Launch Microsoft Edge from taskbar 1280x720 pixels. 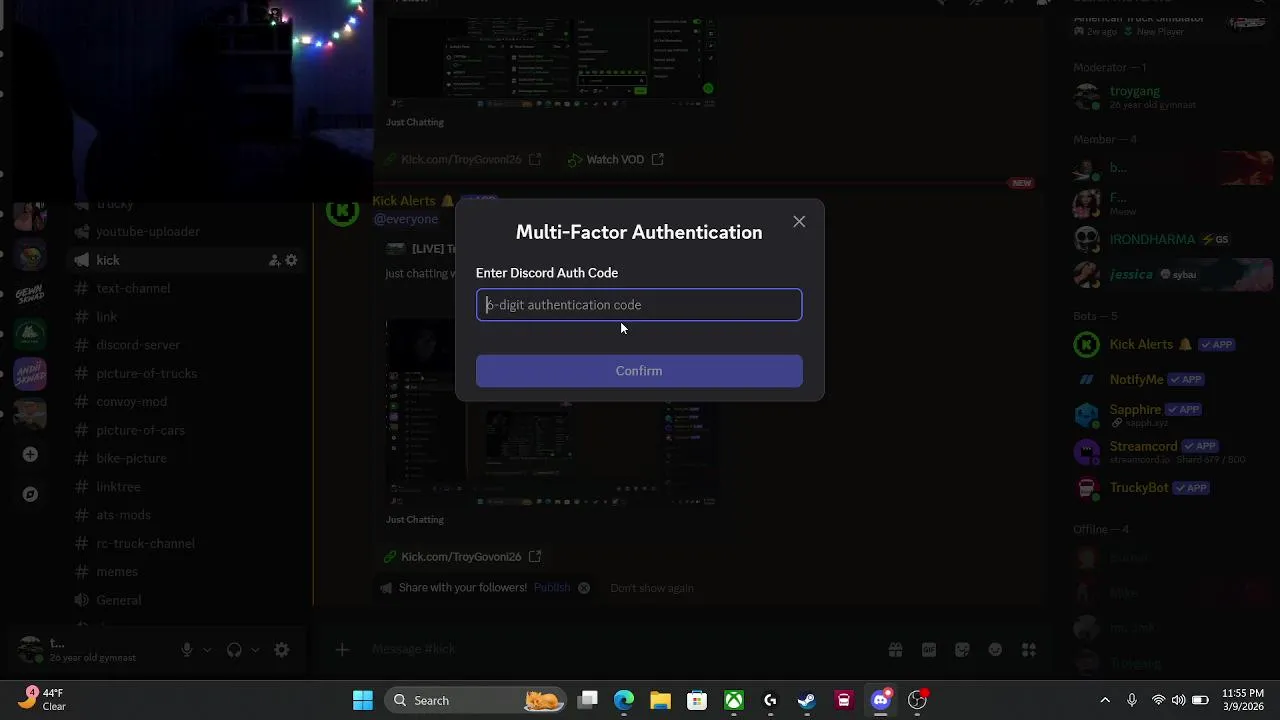[x=624, y=701]
